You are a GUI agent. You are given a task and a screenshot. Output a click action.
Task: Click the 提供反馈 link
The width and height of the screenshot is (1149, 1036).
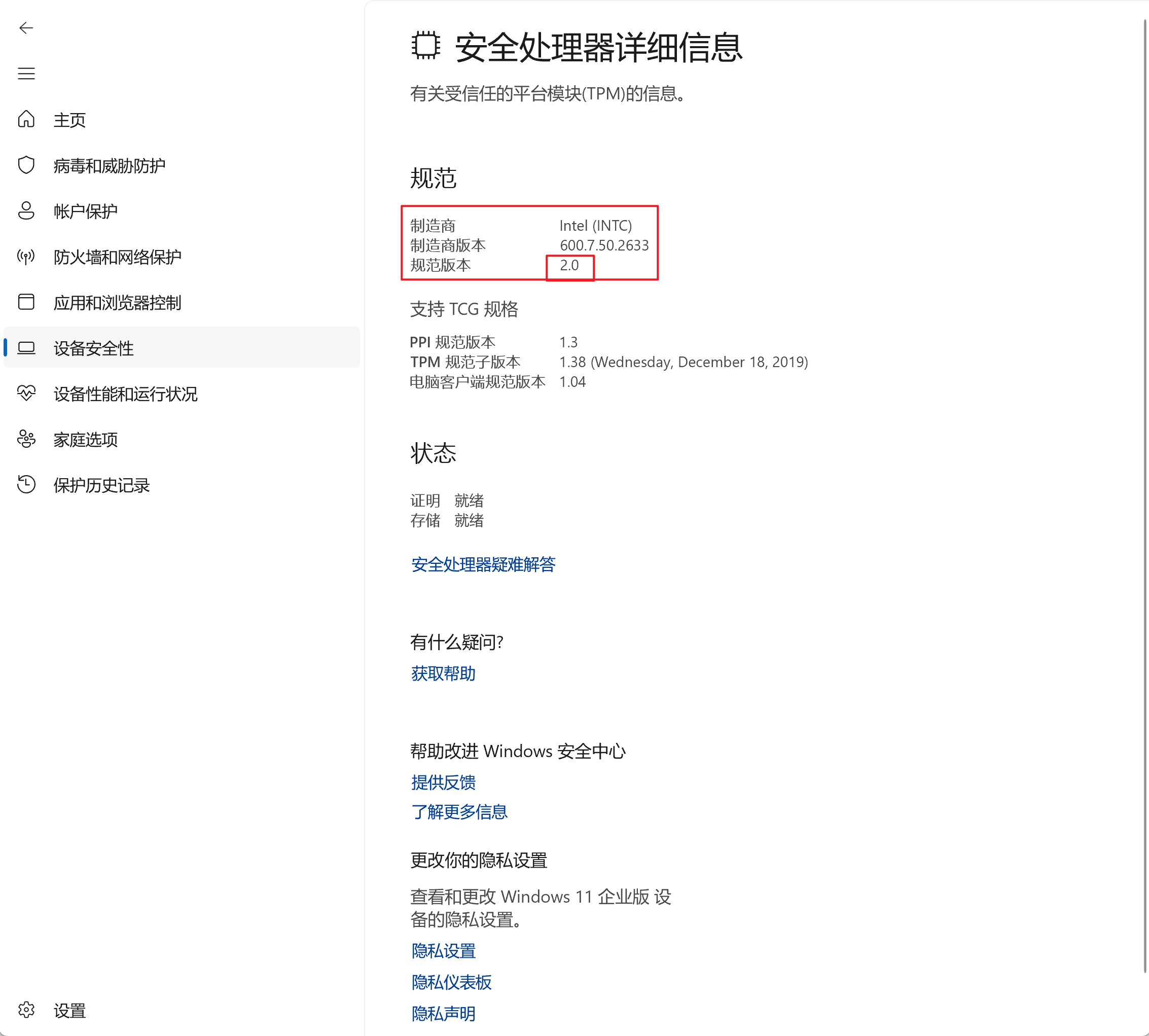click(x=443, y=782)
